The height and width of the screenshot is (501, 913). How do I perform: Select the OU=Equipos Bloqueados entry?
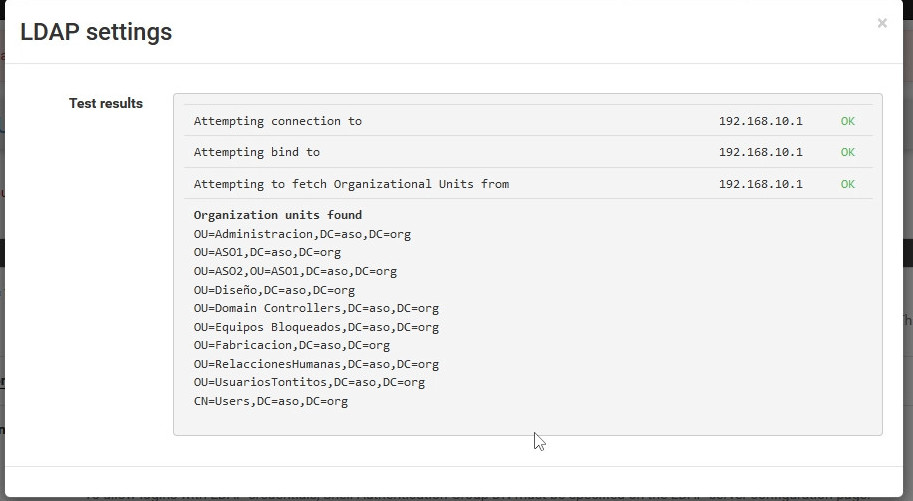316,327
